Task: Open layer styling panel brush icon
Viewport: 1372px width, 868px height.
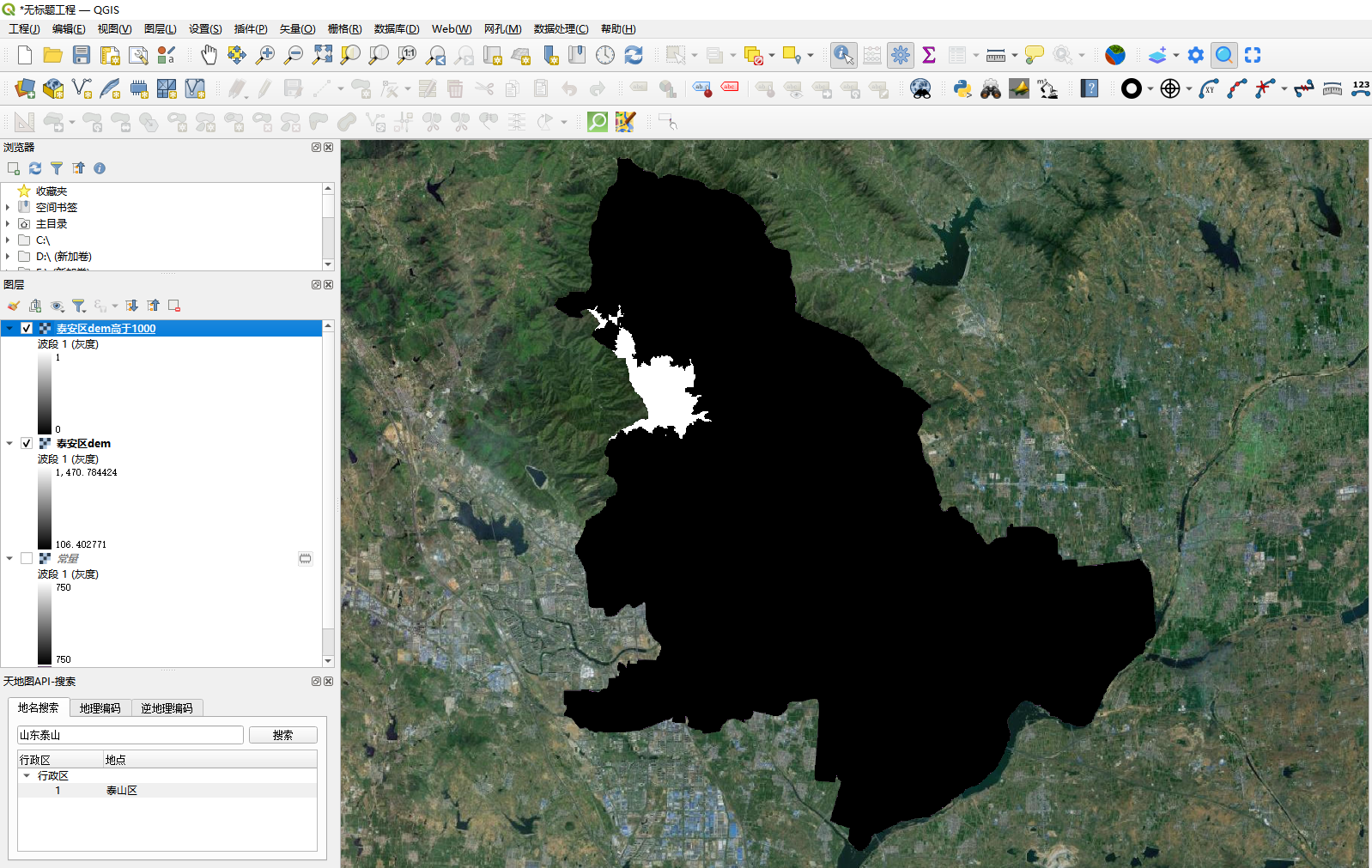Action: click(x=14, y=306)
